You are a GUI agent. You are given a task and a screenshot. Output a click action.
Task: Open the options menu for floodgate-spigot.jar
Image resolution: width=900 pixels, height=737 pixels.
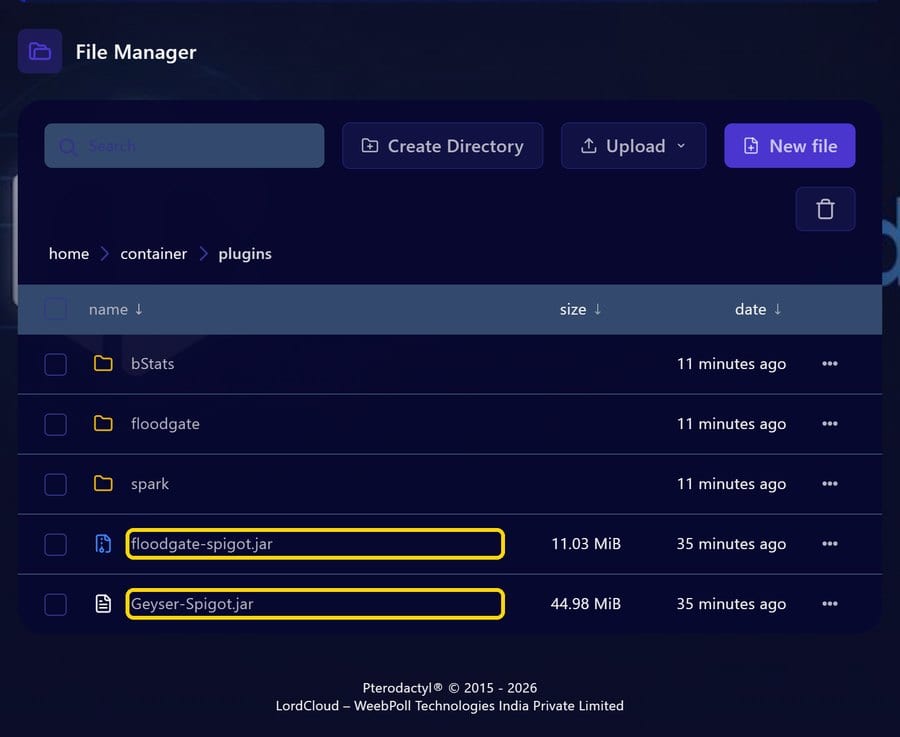point(829,544)
